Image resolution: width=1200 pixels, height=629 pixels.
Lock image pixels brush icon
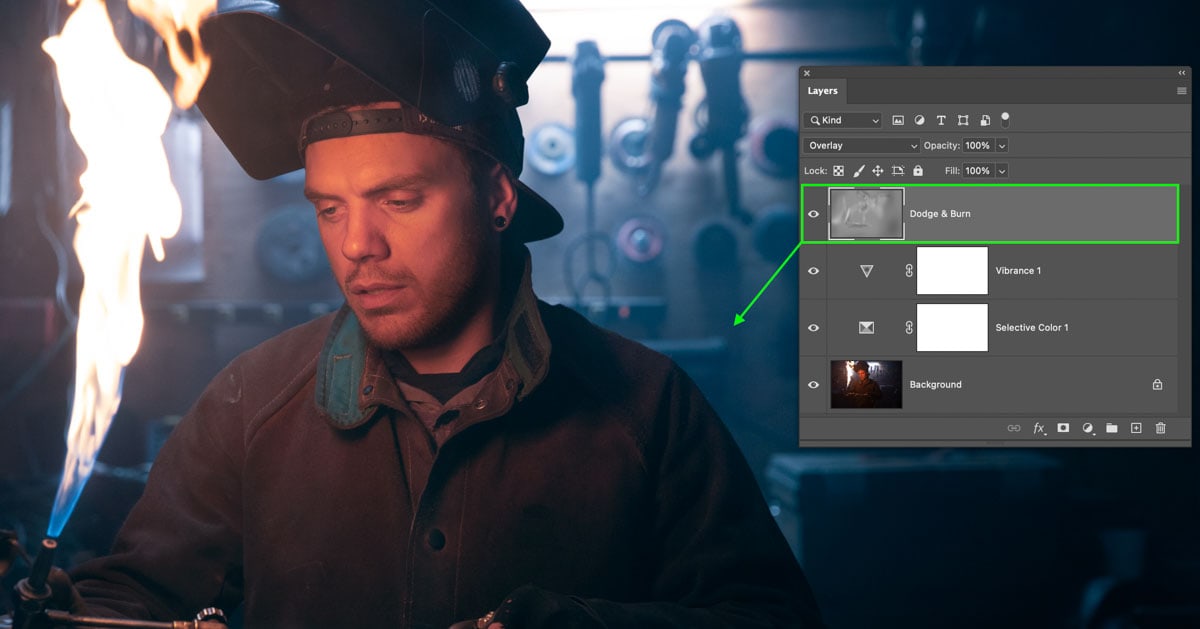858,171
